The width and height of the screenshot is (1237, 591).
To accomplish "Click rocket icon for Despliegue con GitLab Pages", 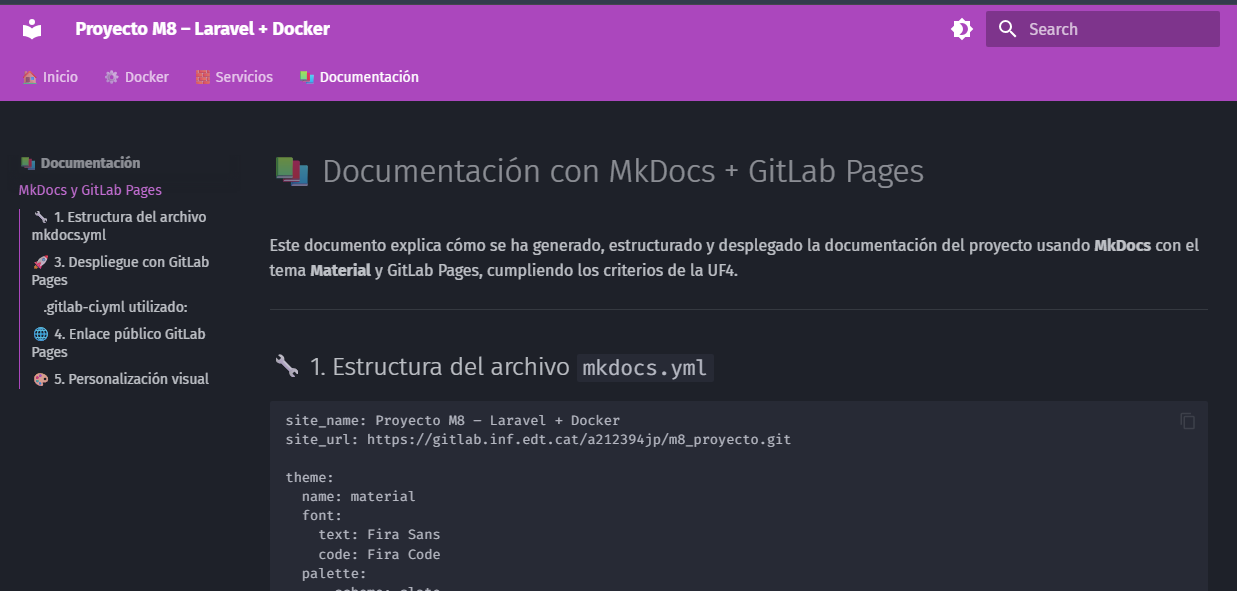I will pyautogui.click(x=40, y=262).
